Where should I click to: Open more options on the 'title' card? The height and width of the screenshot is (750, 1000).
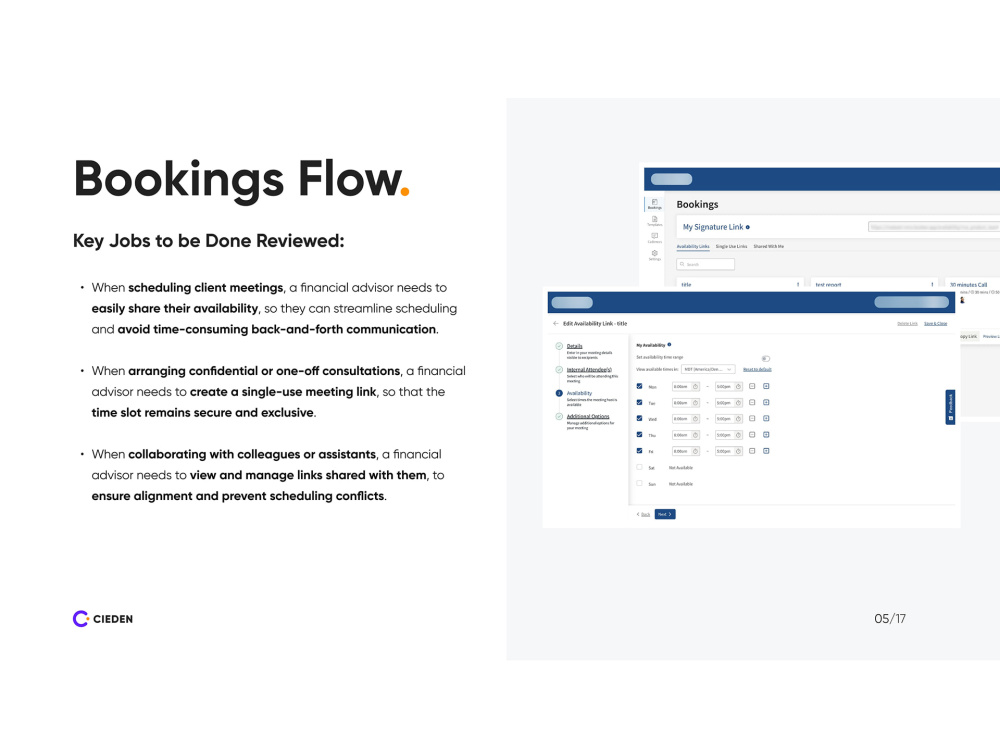798,284
